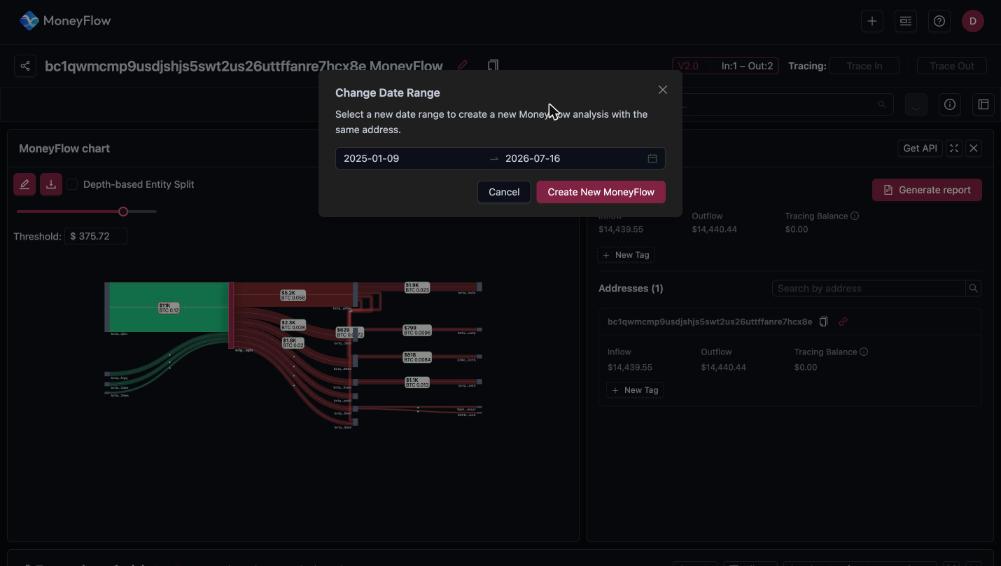
Task: Open the user avatar D
Action: 972,21
